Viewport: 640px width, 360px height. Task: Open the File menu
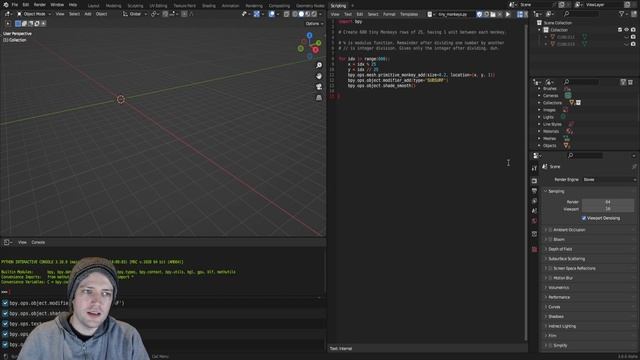click(15, 5)
